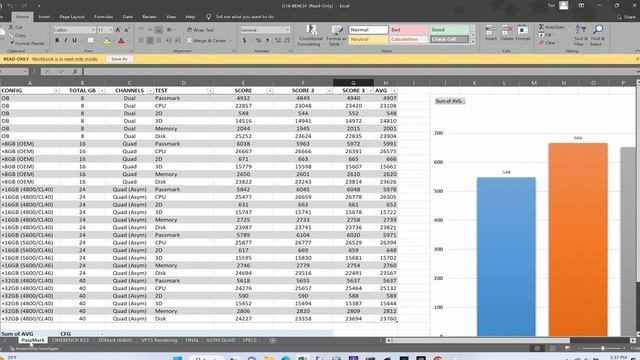The width and height of the screenshot is (640, 360).
Task: Open the CONFIG column filter dropdown
Action: [56, 91]
